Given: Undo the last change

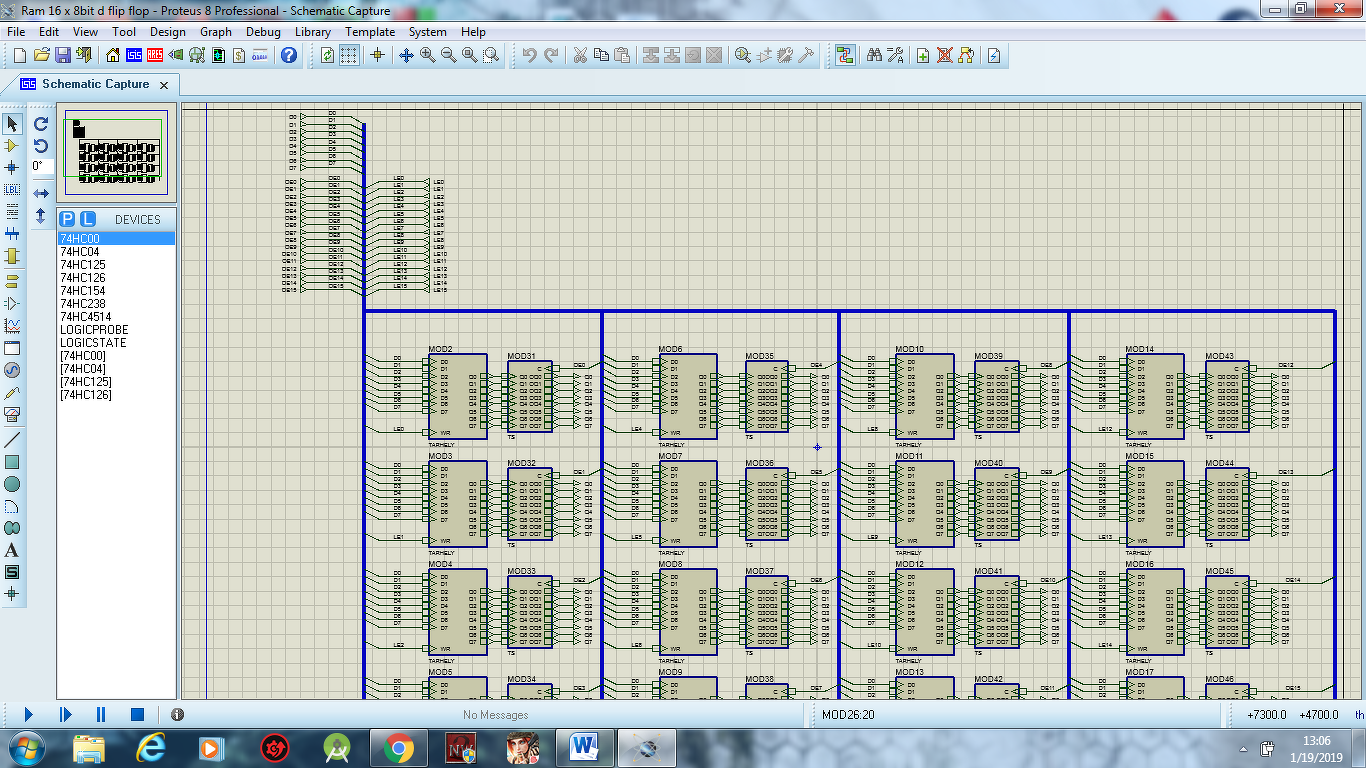Looking at the screenshot, I should 530,55.
